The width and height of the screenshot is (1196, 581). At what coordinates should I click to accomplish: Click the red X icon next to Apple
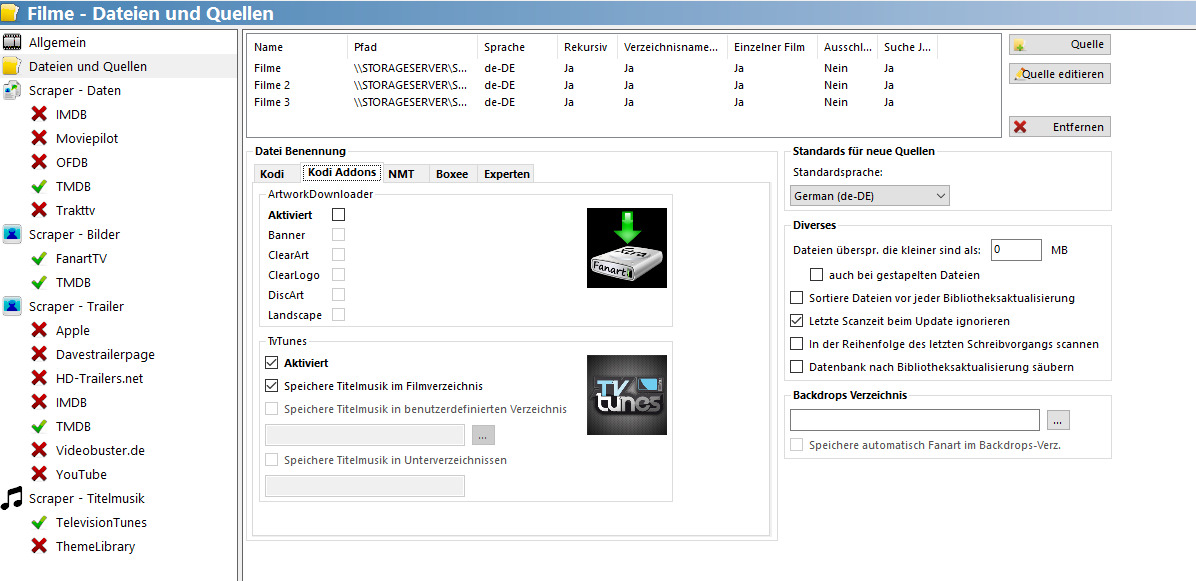(38, 330)
